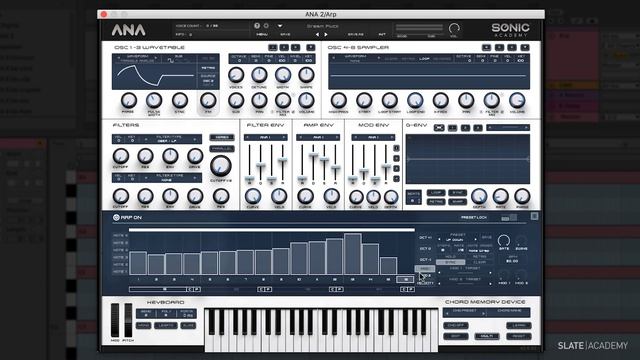640x360 pixels.
Task: Select SERIES filter routing
Action: tap(222, 138)
